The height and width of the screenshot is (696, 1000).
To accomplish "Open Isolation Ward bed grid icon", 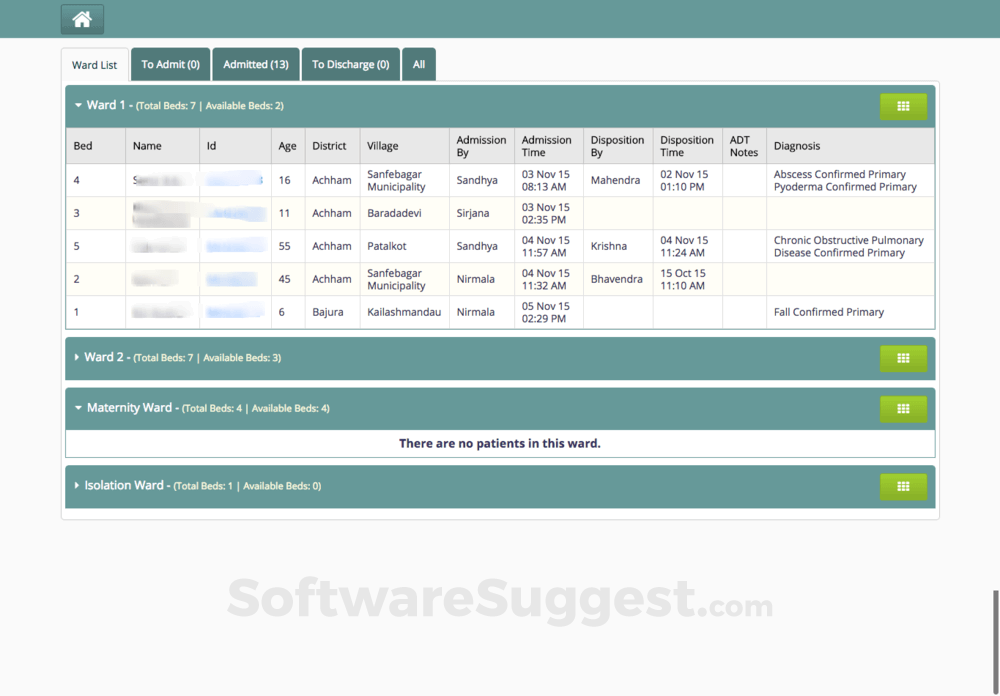I will [903, 486].
